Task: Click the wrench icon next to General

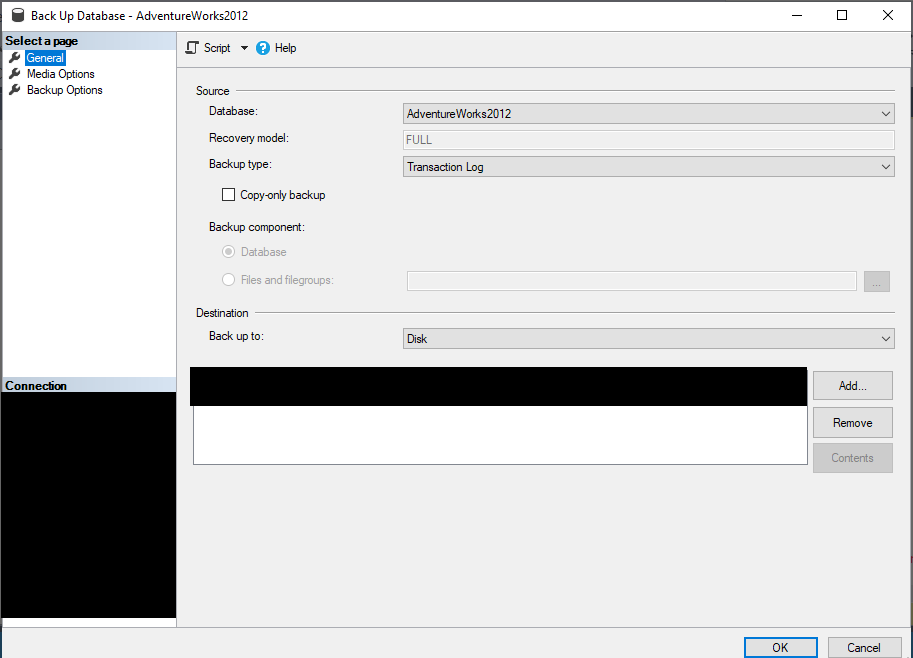Action: pos(15,58)
